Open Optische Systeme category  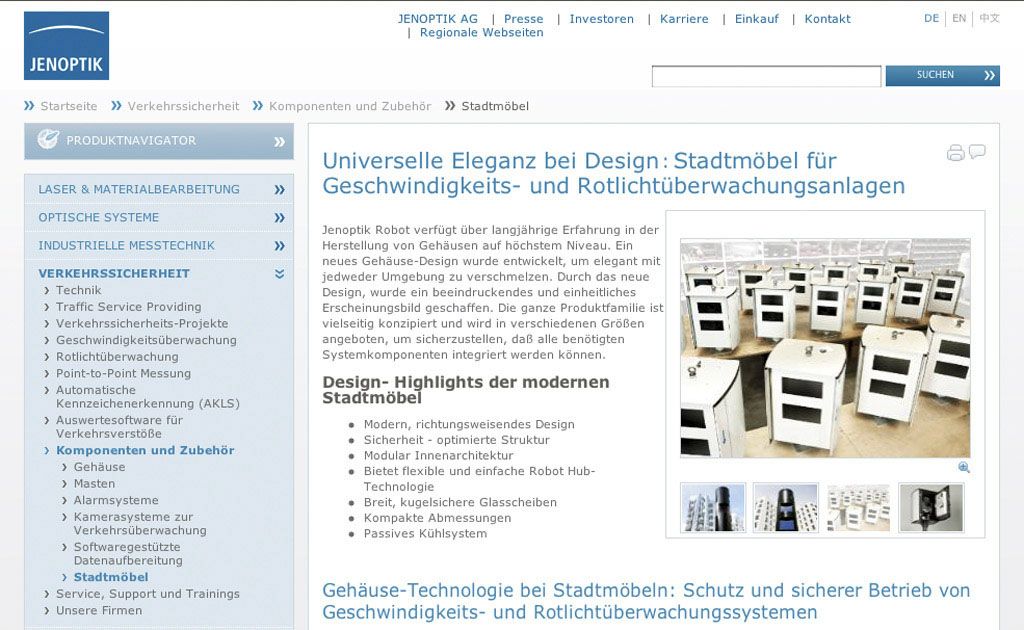[x=99, y=217]
